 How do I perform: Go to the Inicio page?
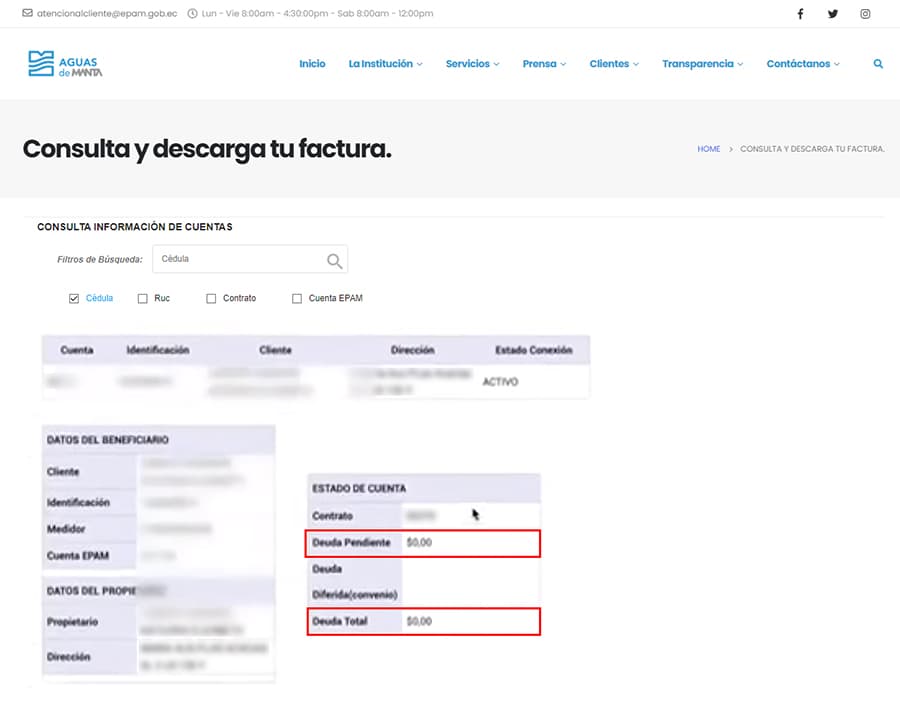(x=312, y=64)
